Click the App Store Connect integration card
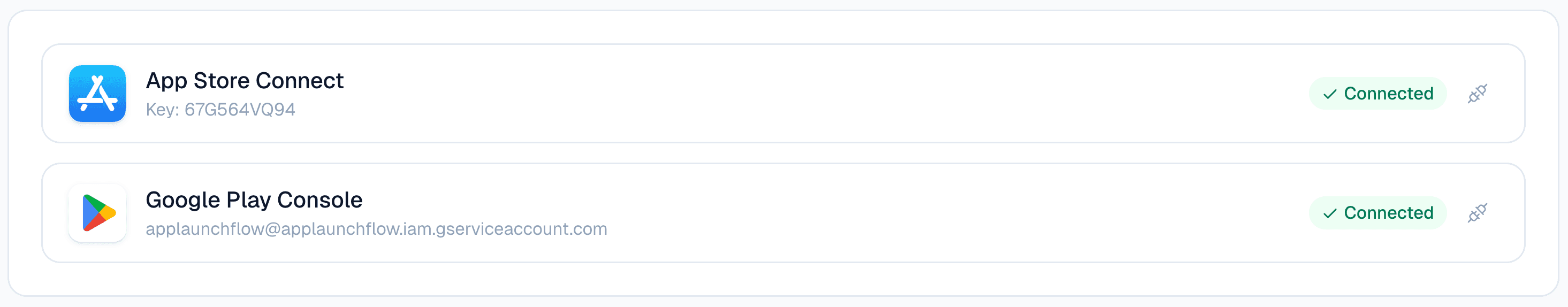This screenshot has width=1568, height=307. 783,94
